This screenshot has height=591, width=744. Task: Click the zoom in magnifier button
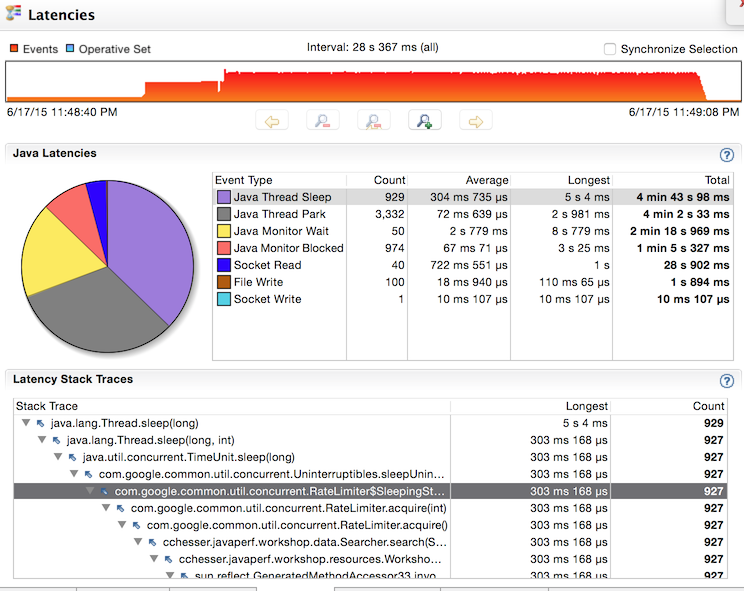425,121
